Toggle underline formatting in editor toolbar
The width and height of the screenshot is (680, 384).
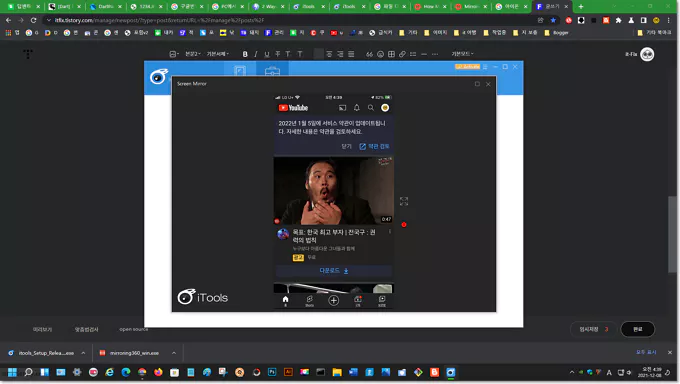tap(267, 54)
